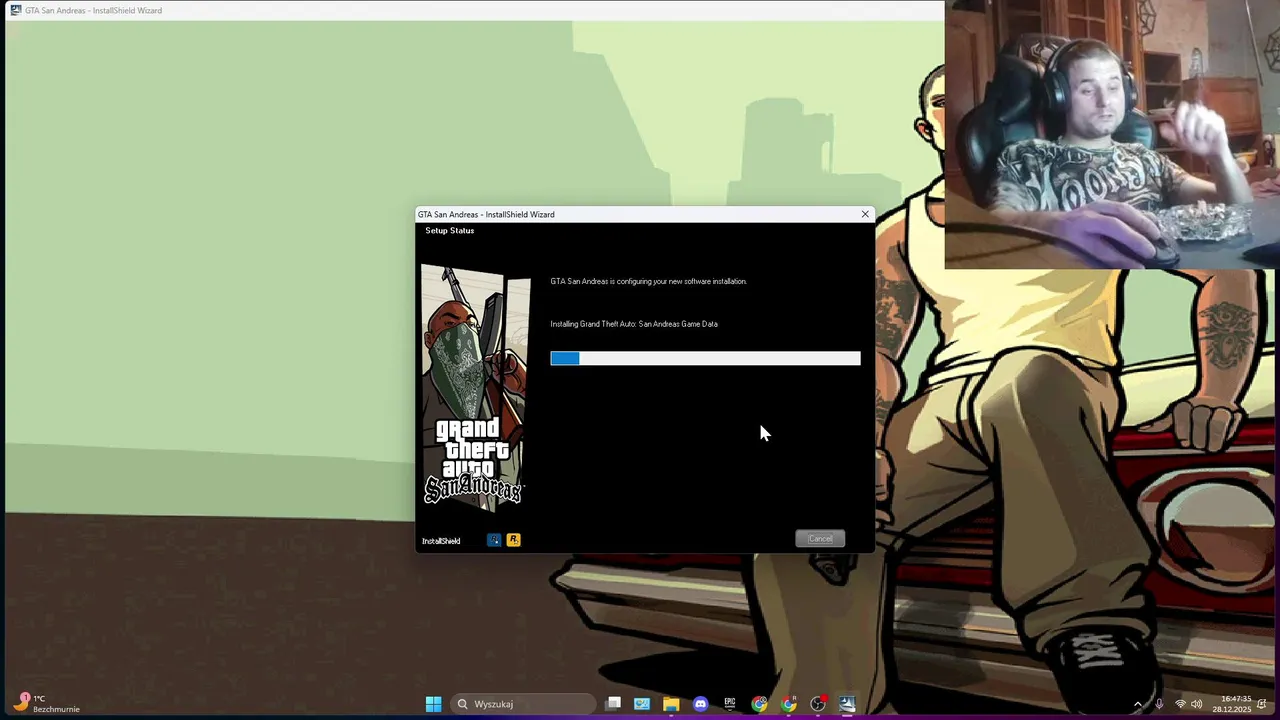Open the first Chrome icon in the taskbar
This screenshot has height=720, width=1280.
coord(759,704)
